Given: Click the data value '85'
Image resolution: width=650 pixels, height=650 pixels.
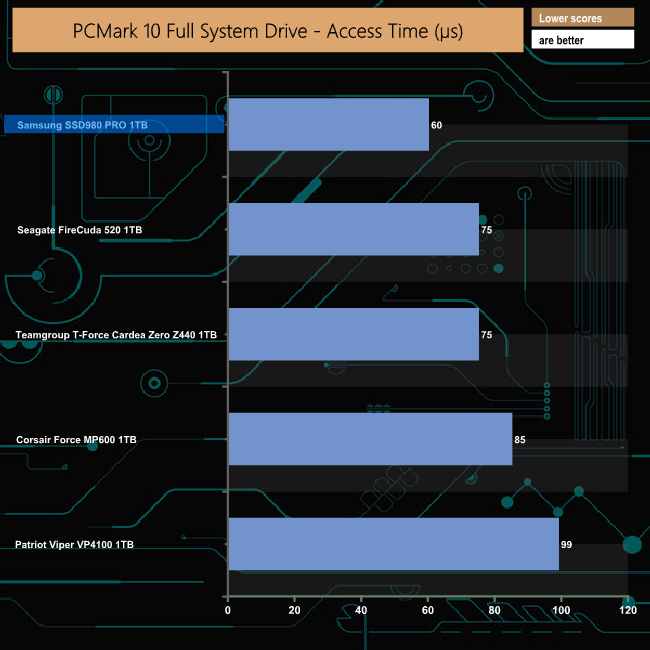Looking at the screenshot, I should click(520, 440).
